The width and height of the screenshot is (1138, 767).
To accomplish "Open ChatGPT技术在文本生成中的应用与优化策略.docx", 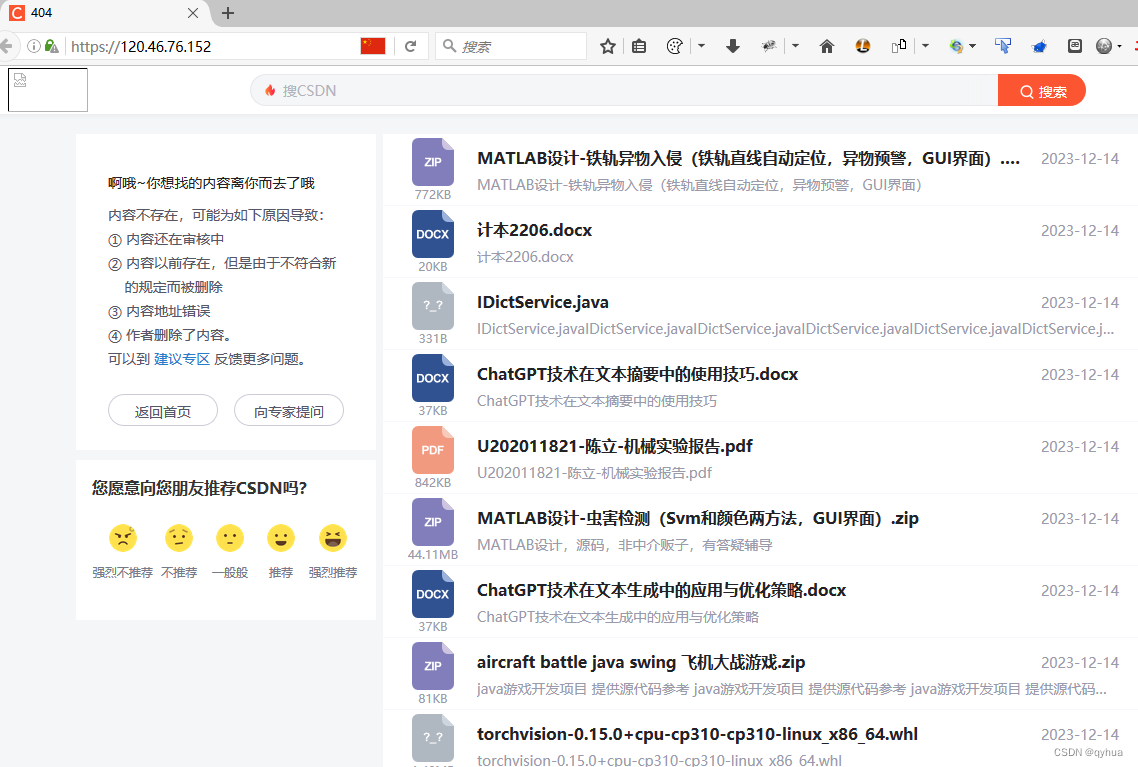I will pyautogui.click(x=661, y=590).
